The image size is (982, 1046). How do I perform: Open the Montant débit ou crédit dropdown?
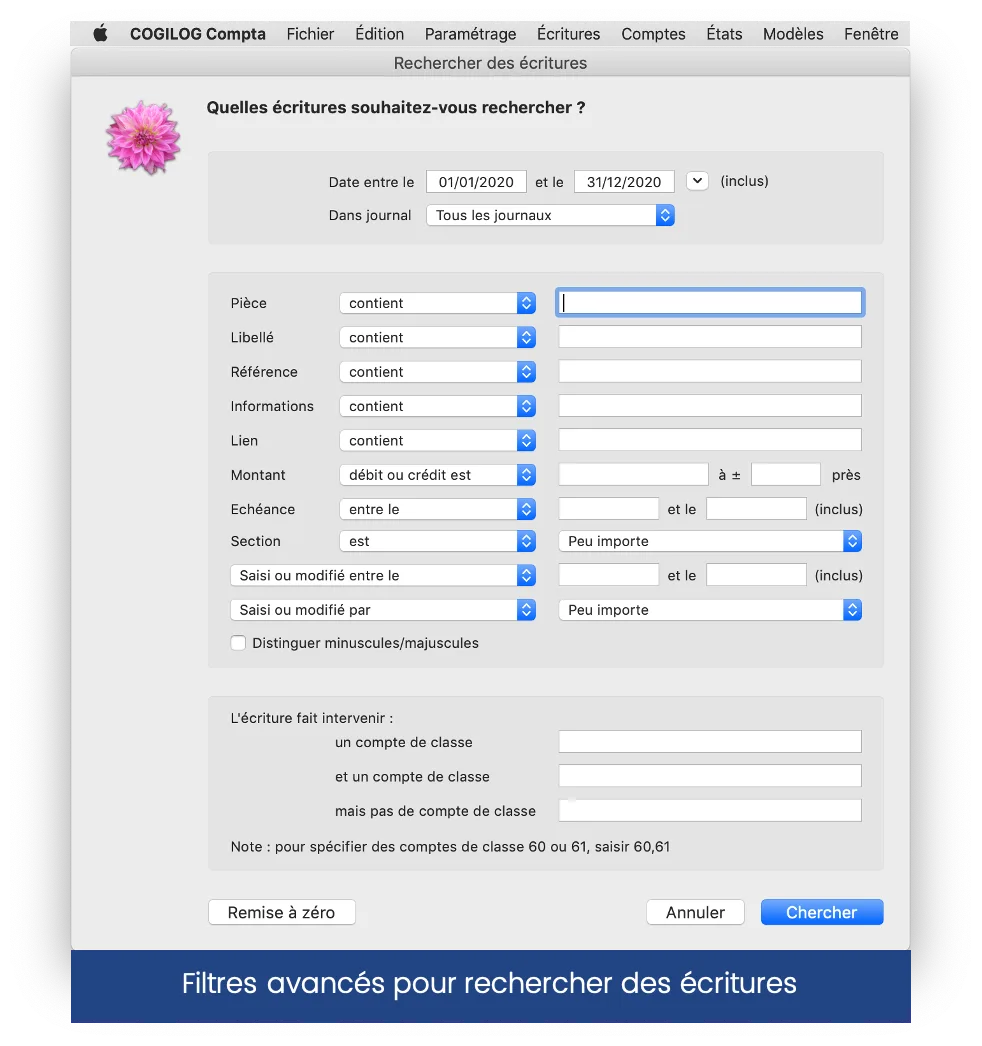click(x=438, y=475)
